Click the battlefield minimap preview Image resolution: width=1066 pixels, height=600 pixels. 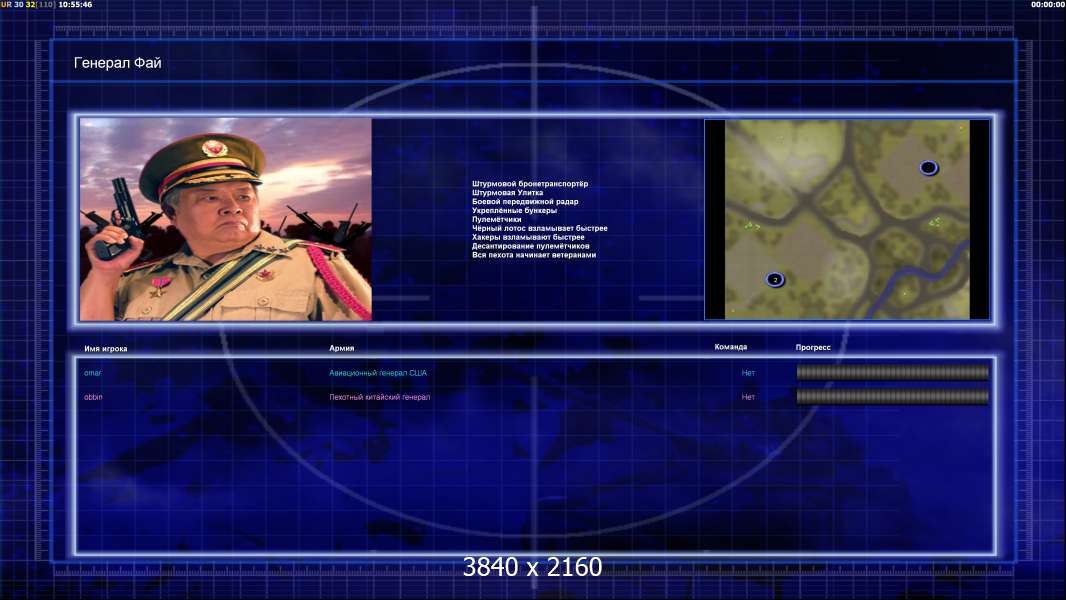click(x=847, y=219)
